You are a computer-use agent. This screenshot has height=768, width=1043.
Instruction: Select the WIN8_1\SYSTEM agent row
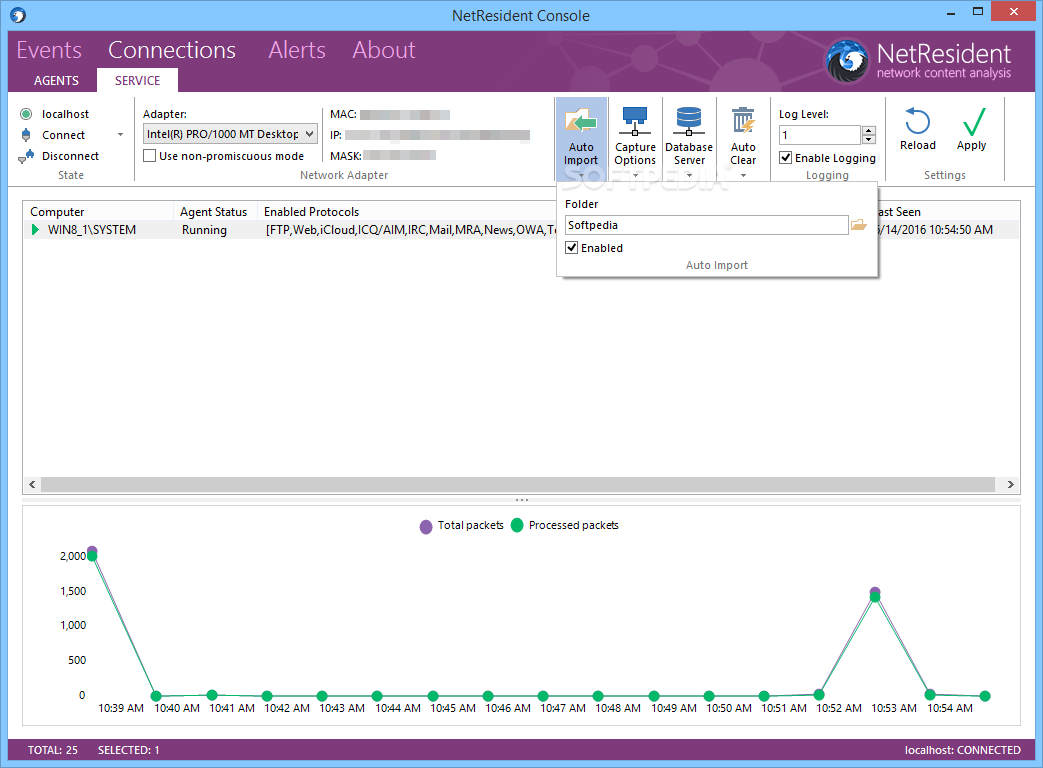[x=521, y=229]
